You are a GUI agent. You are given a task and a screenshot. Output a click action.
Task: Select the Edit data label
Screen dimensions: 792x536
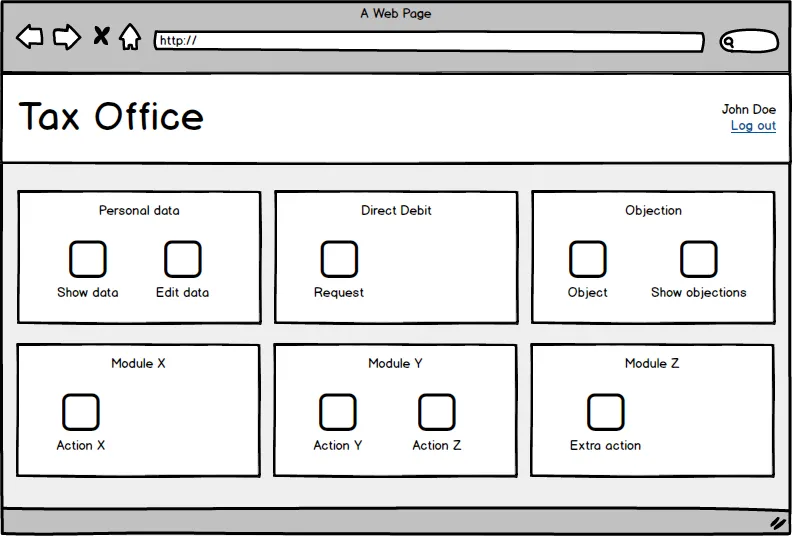coord(182,293)
